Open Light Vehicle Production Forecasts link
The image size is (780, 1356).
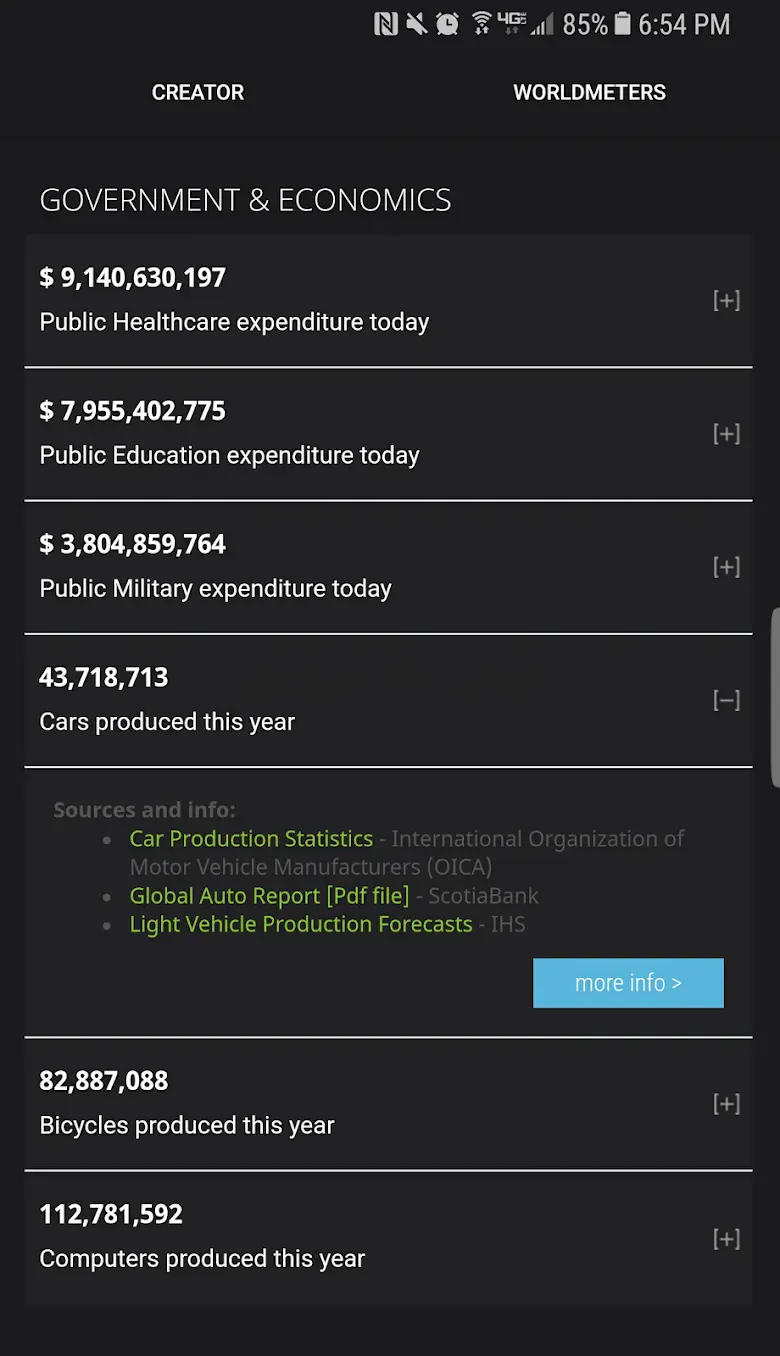(300, 924)
